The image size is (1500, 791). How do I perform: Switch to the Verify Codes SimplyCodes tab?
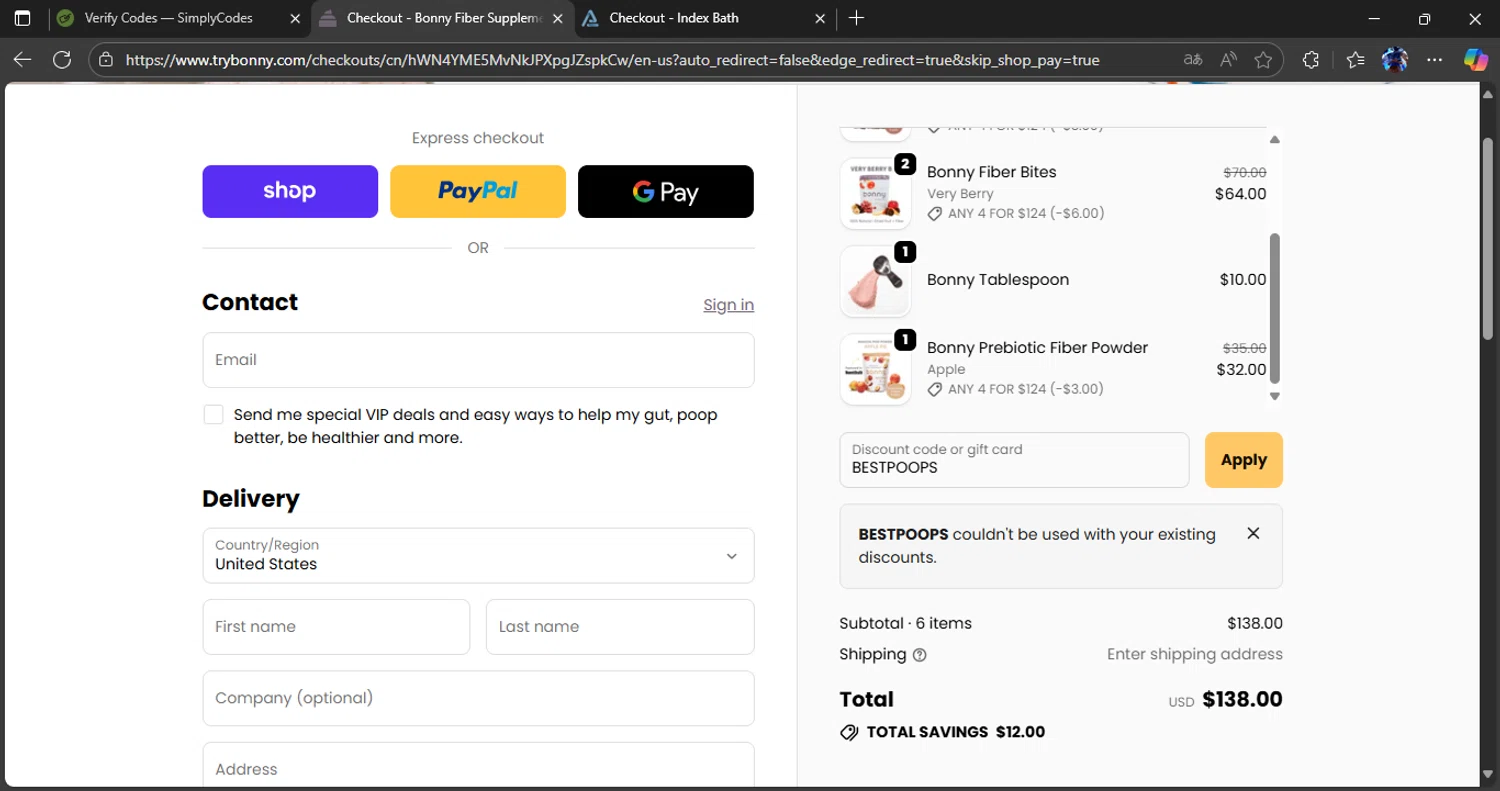tap(168, 18)
